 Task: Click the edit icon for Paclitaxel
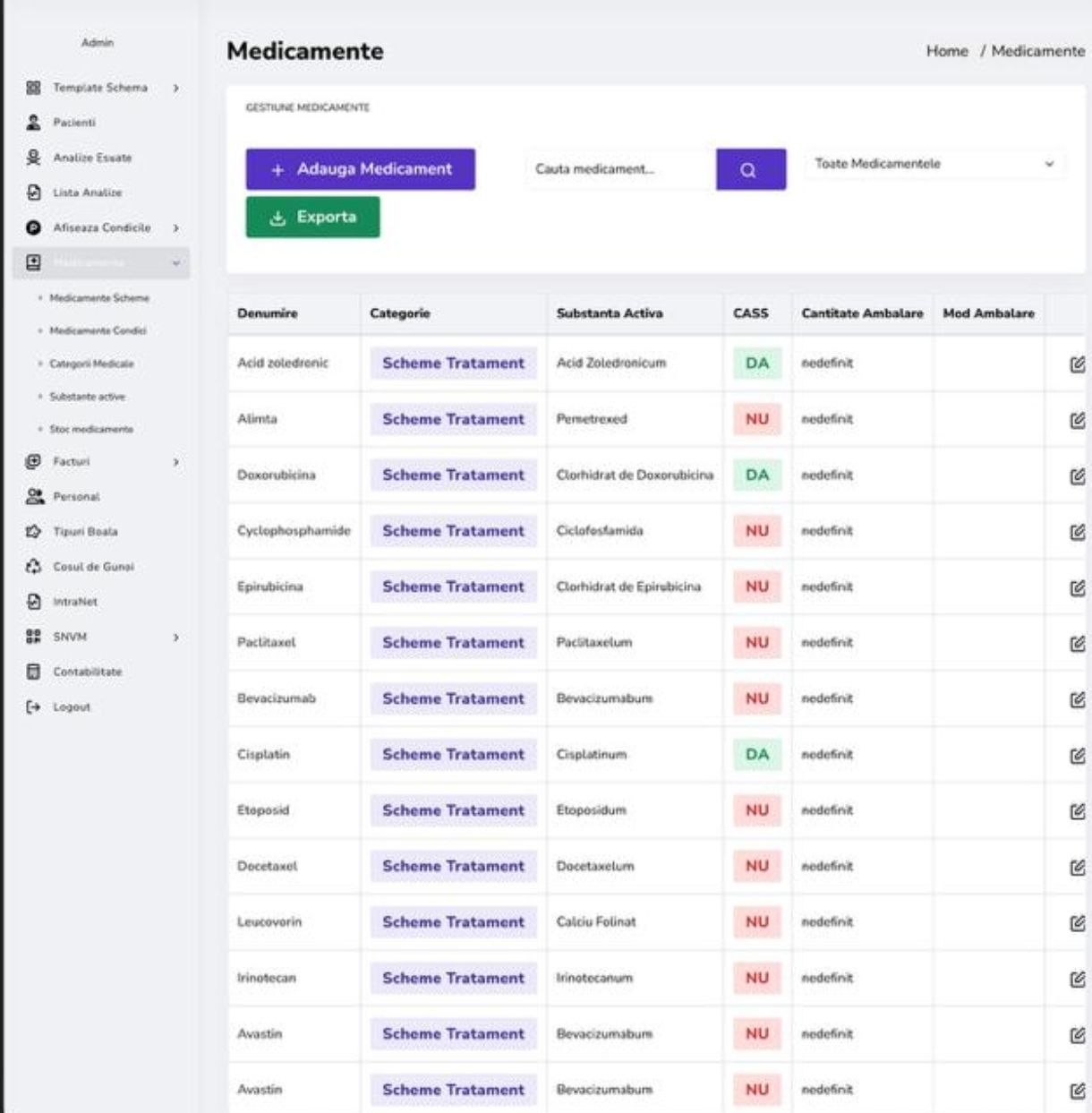(1077, 644)
